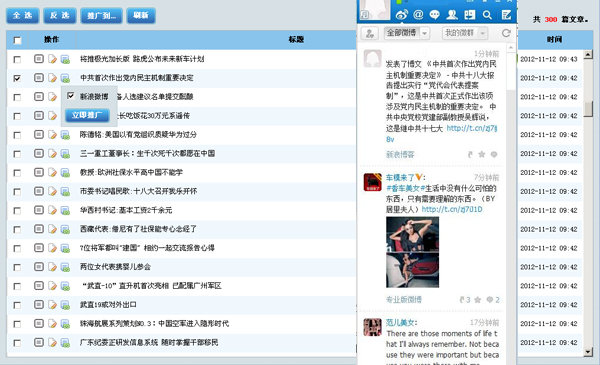Click the promote icon for 三一重工董事长 row
600x365 pixels.
65,153
